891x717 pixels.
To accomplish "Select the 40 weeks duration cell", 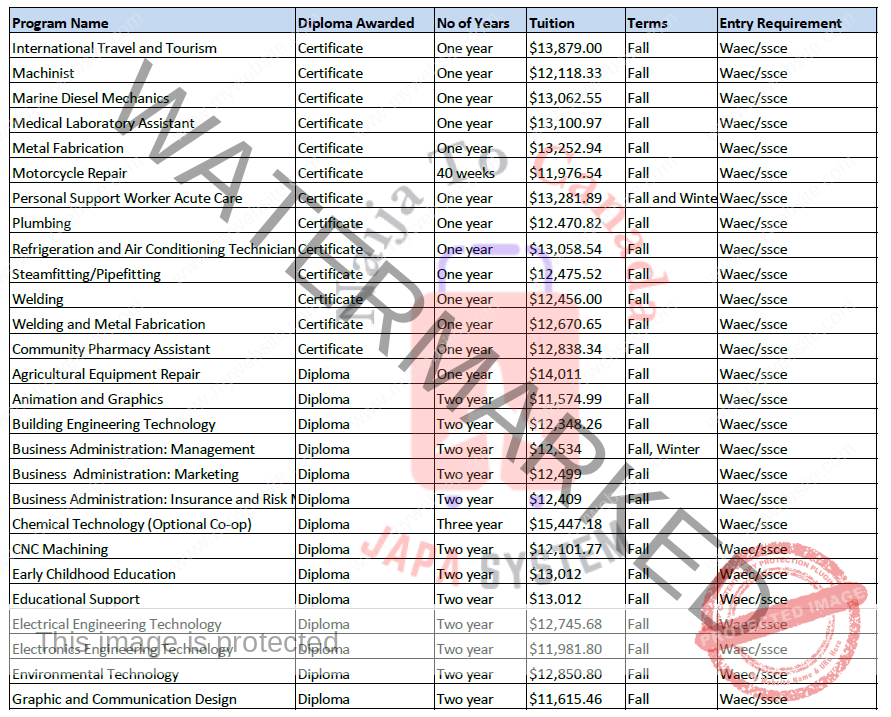I will [466, 173].
